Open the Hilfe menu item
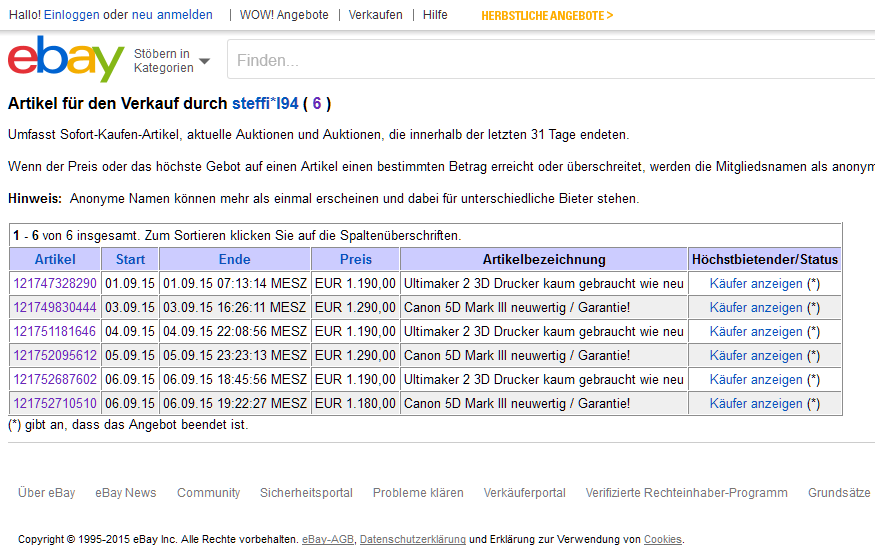 [435, 15]
